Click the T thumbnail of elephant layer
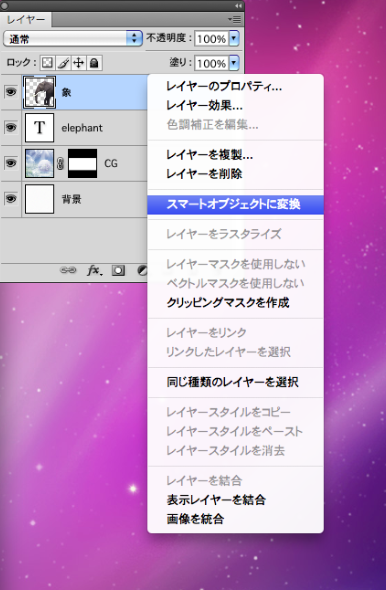The image size is (386, 590). 40,128
